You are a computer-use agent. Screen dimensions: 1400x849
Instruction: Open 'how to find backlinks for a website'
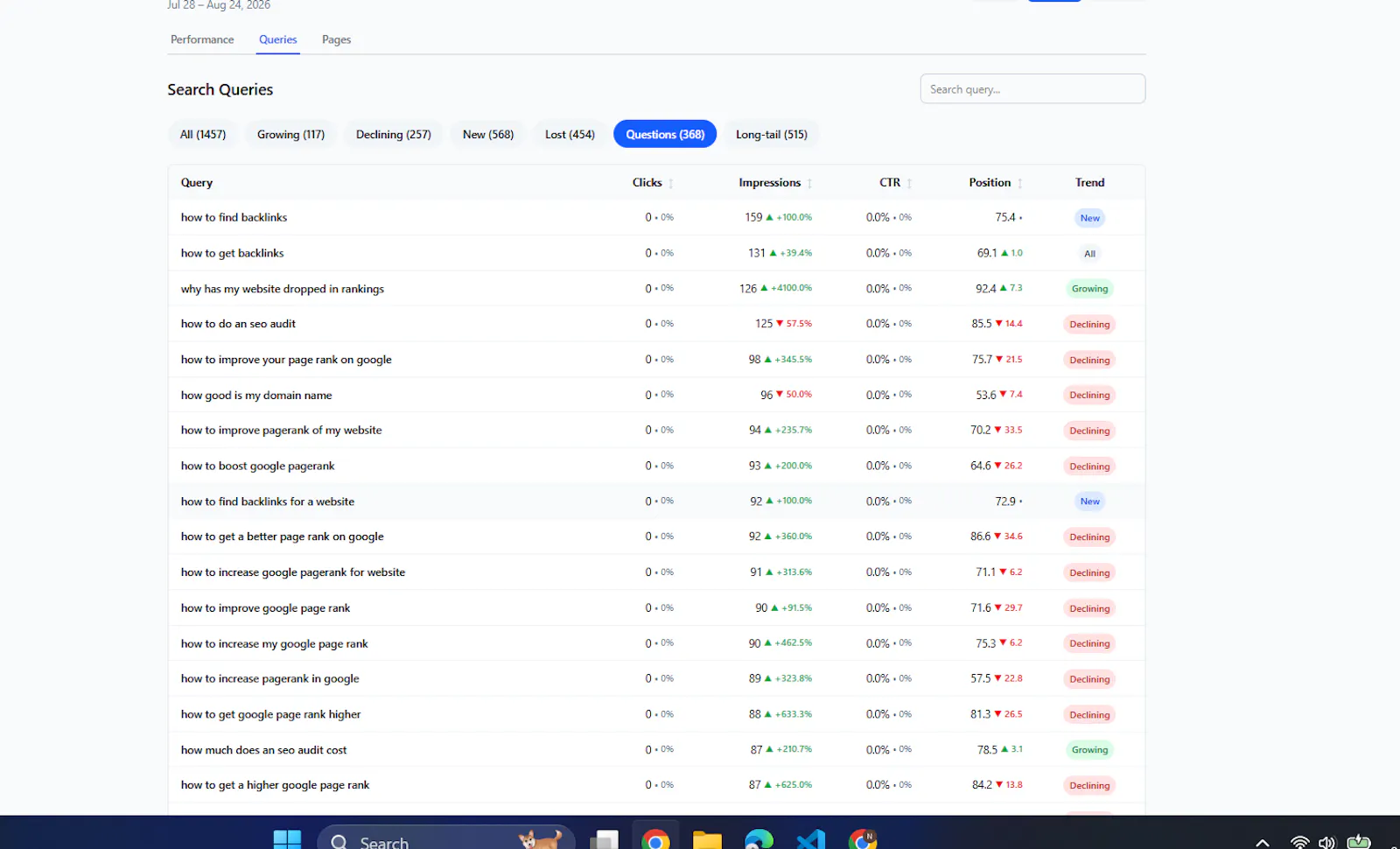[x=267, y=502]
